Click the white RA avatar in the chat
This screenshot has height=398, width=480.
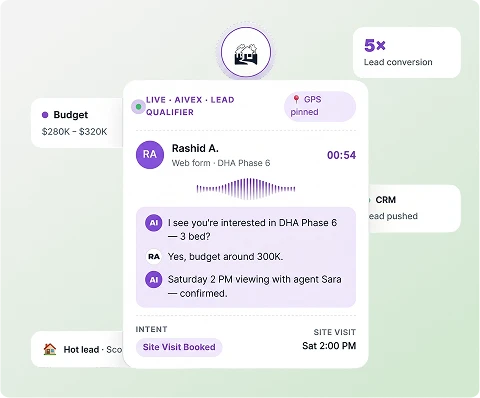(x=154, y=257)
